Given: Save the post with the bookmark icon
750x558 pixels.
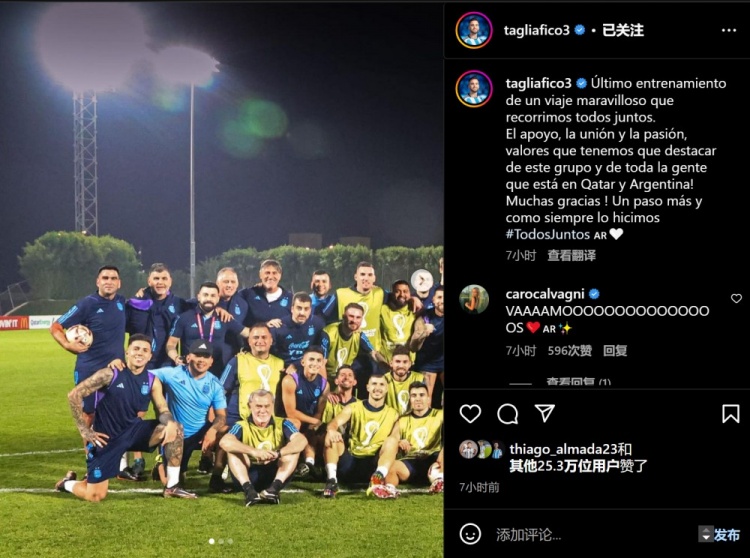Looking at the screenshot, I should (x=730, y=414).
